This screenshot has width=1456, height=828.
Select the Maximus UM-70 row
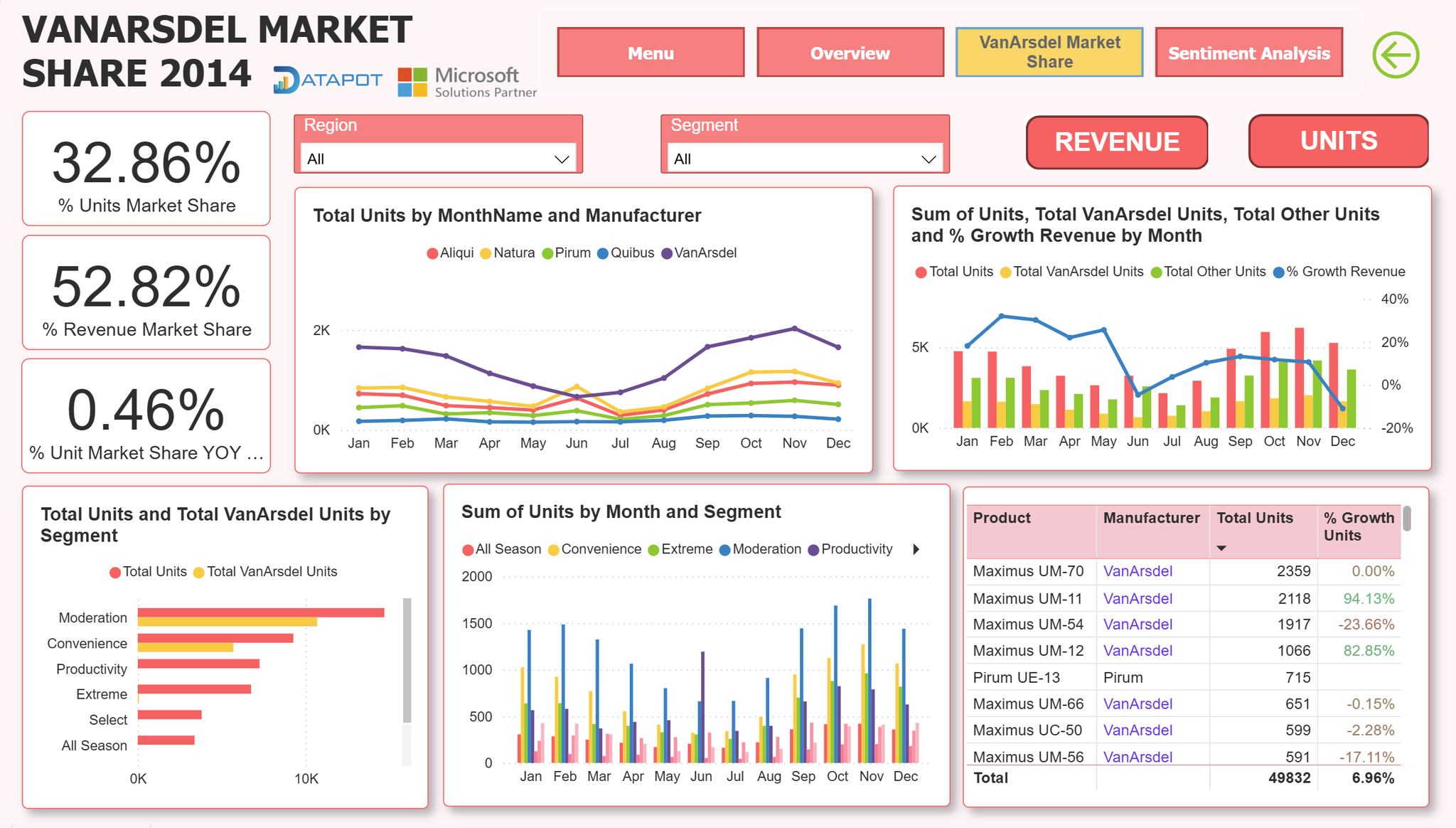click(x=1184, y=572)
